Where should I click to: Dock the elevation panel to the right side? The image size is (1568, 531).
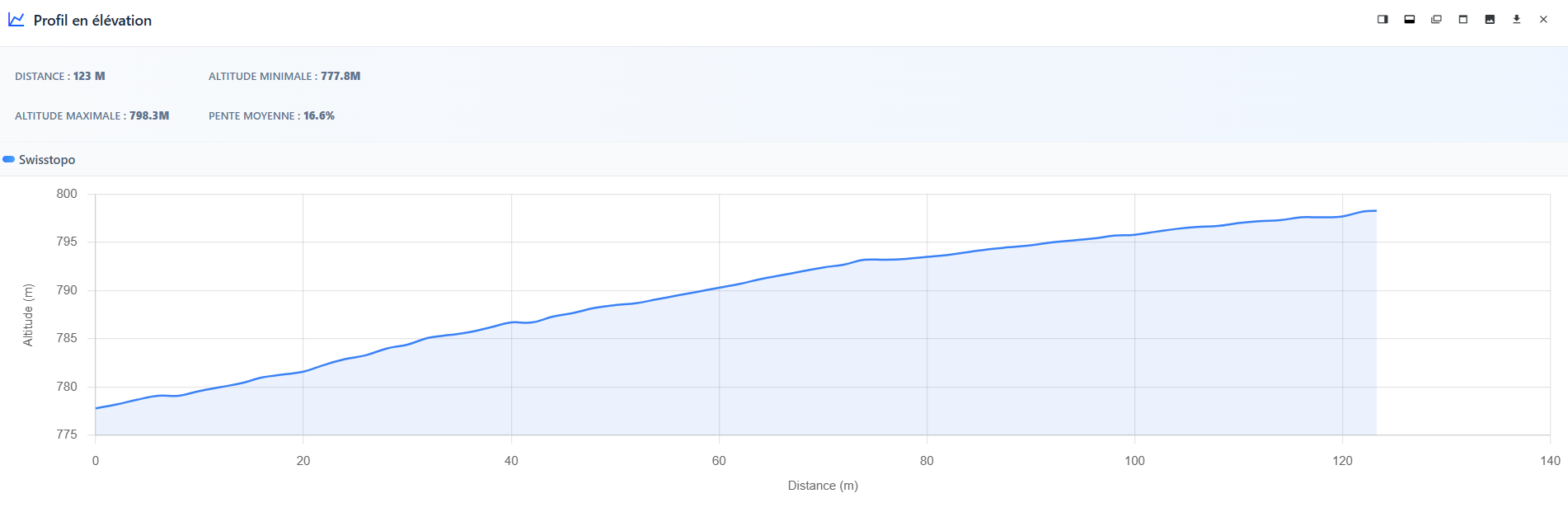pos(1383,20)
